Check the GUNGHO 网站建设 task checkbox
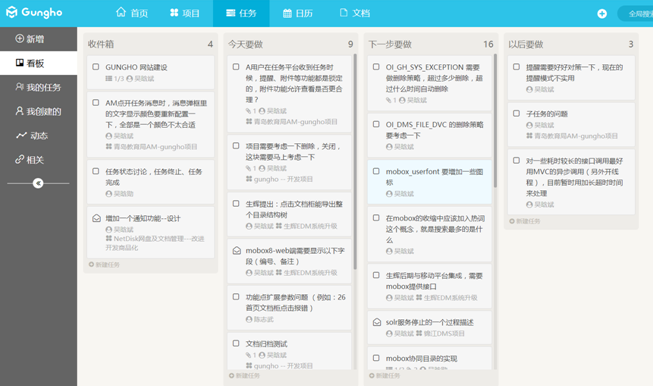 (x=96, y=67)
